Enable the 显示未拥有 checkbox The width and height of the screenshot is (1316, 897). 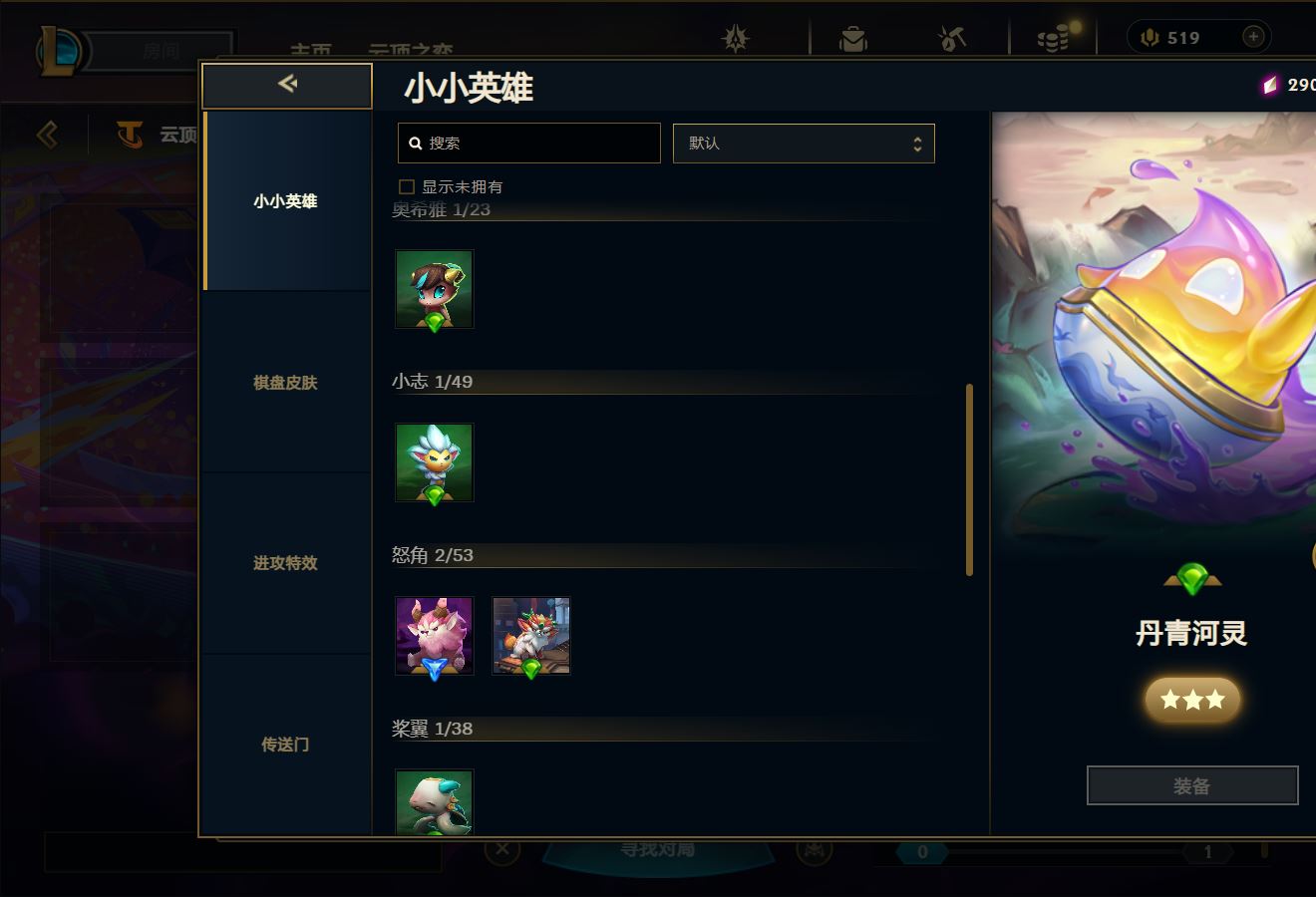[x=407, y=186]
